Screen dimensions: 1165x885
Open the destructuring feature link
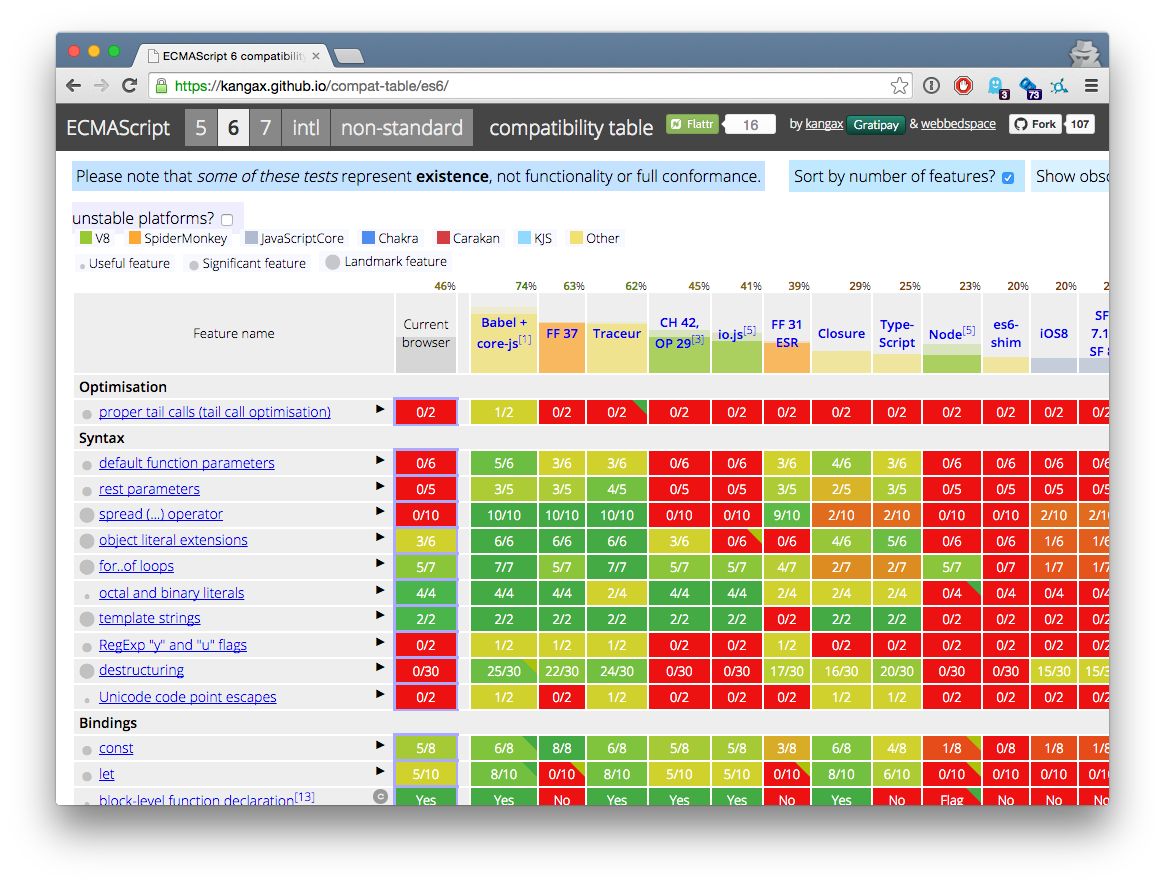point(141,670)
